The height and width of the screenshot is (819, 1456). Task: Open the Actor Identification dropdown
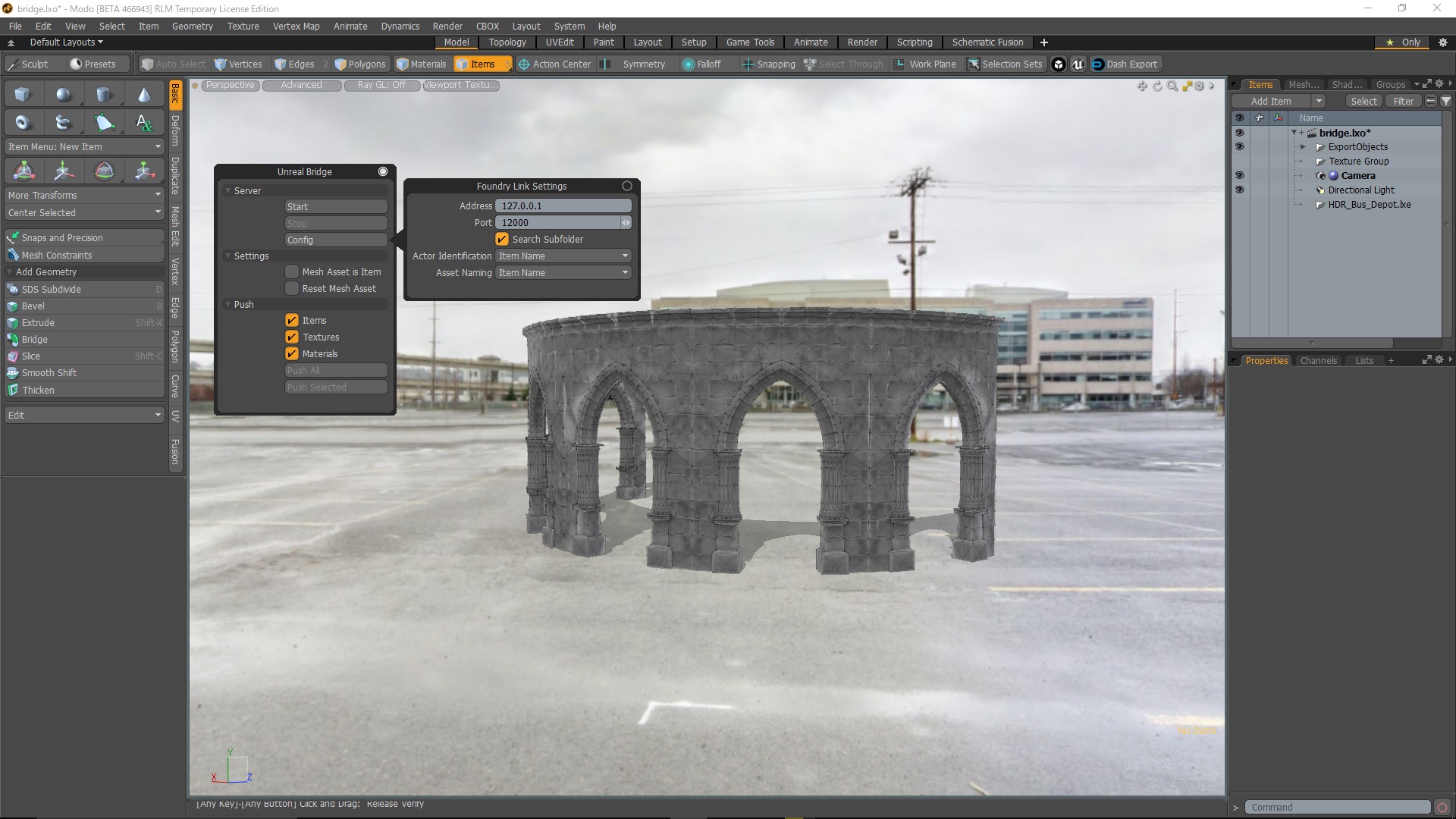562,256
